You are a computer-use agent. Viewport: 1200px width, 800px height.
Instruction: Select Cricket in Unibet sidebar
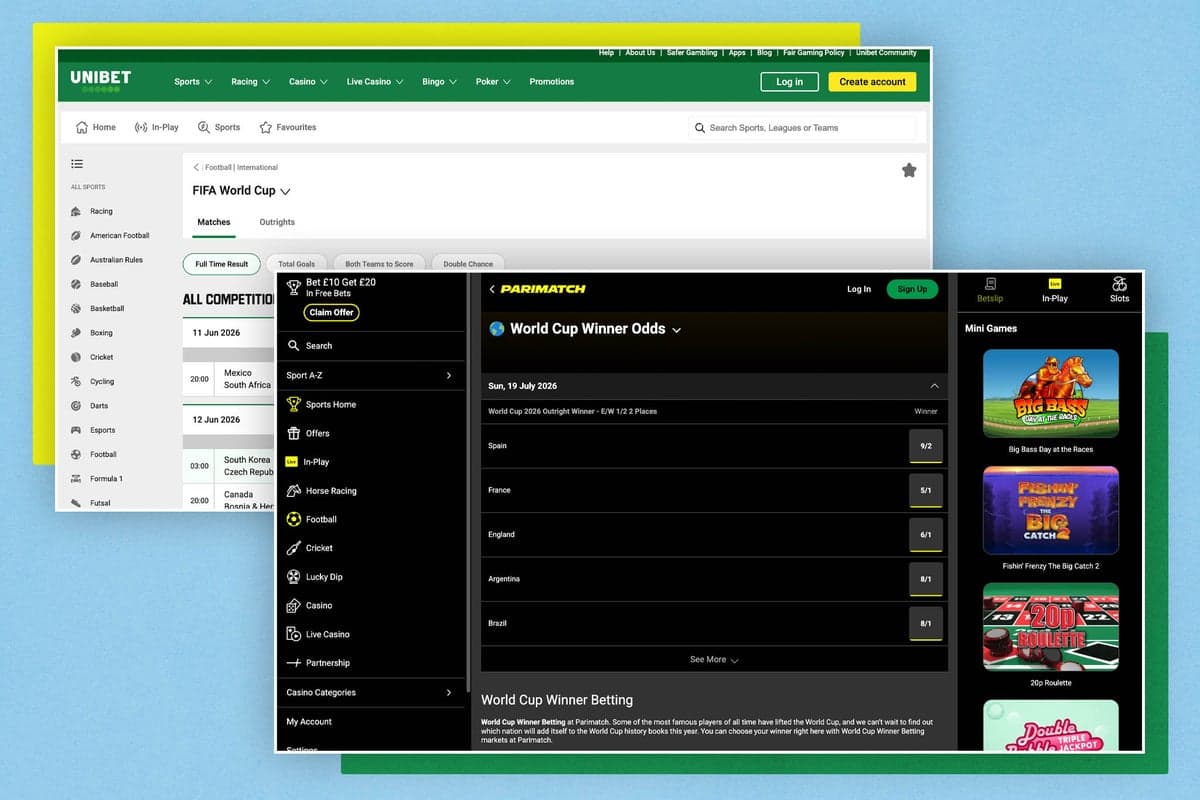point(92,357)
